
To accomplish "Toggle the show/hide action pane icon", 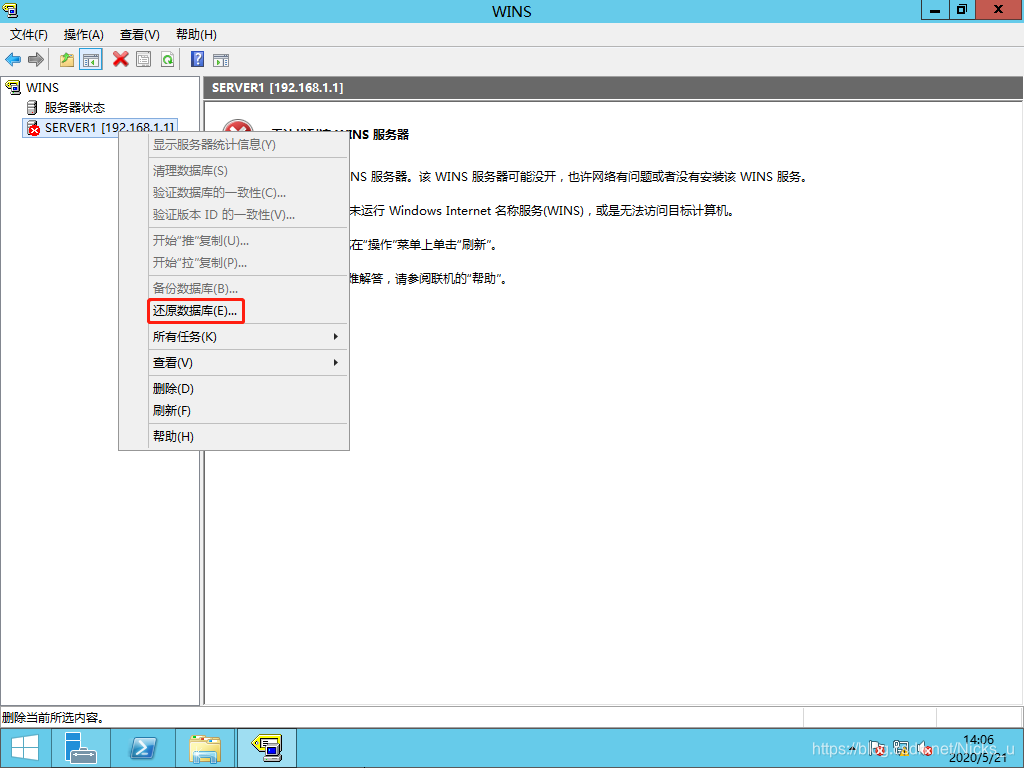I will click(221, 60).
